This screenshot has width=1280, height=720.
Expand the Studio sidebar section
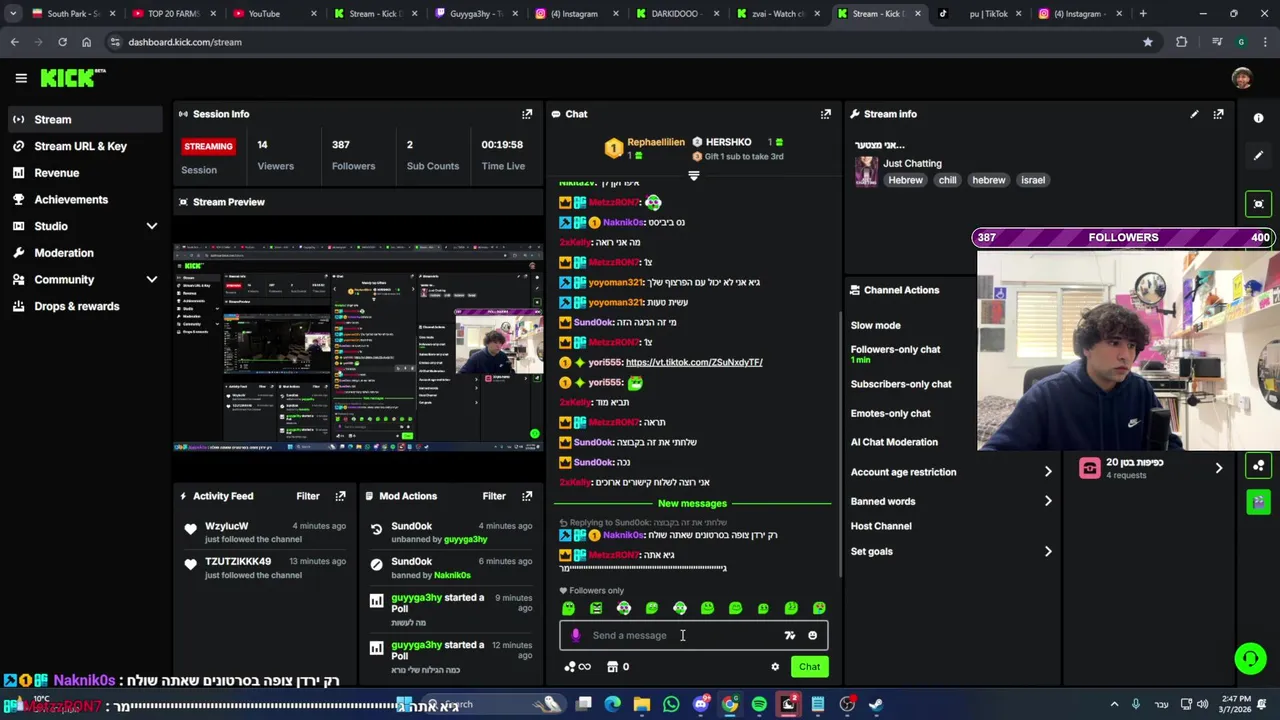point(152,226)
